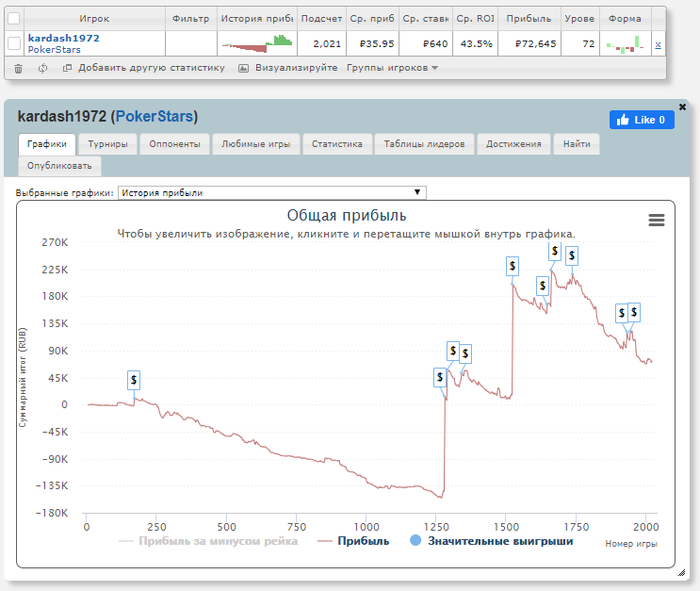This screenshot has height=591, width=700.
Task: Click the ₽72,645 profit value
Action: click(x=535, y=44)
